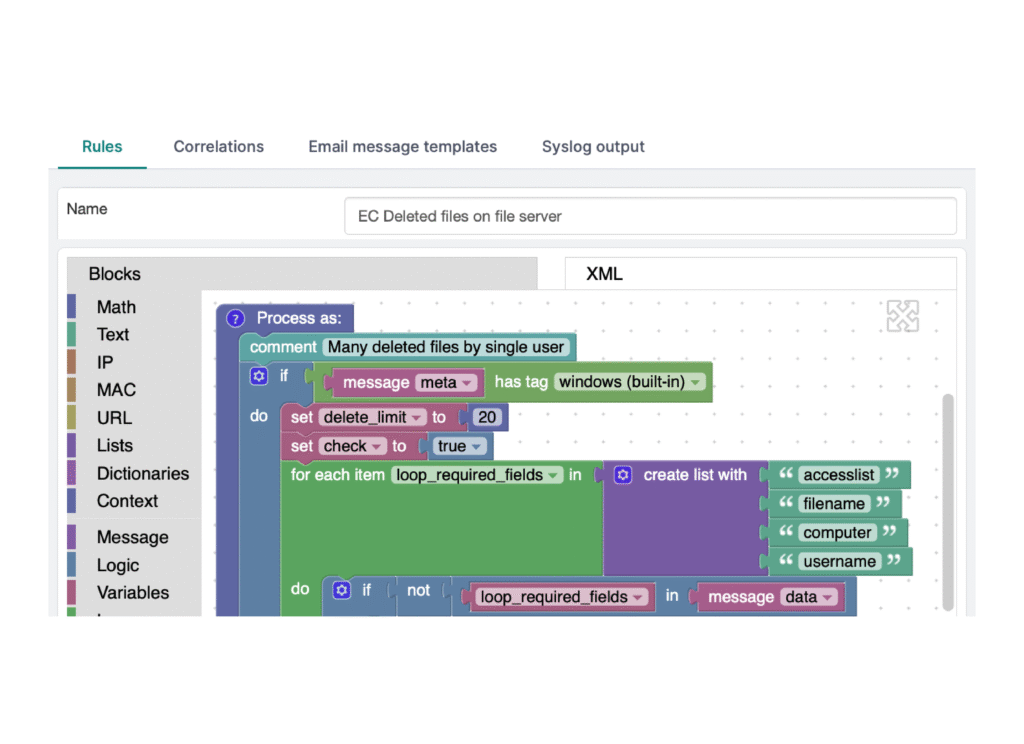Click the fullscreen expand icon in workspace
1024x744 pixels.
click(x=903, y=316)
